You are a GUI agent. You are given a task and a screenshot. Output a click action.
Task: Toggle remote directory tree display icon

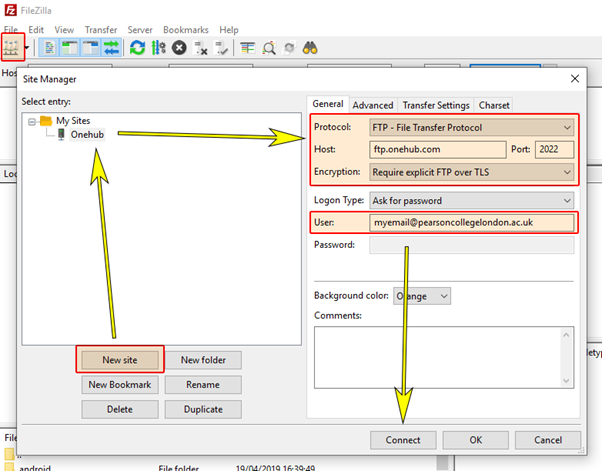click(91, 48)
